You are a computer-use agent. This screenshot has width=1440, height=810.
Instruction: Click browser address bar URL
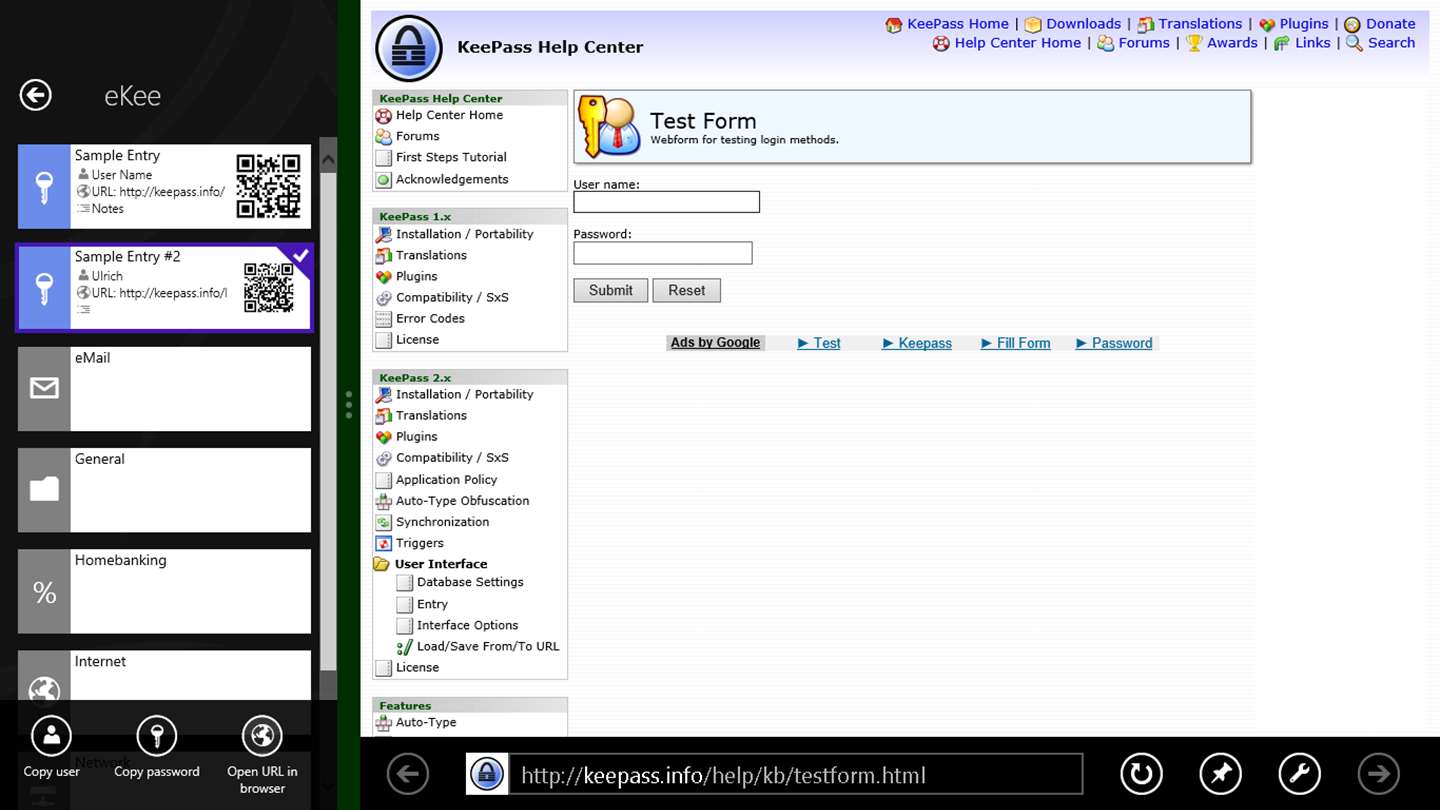point(796,775)
